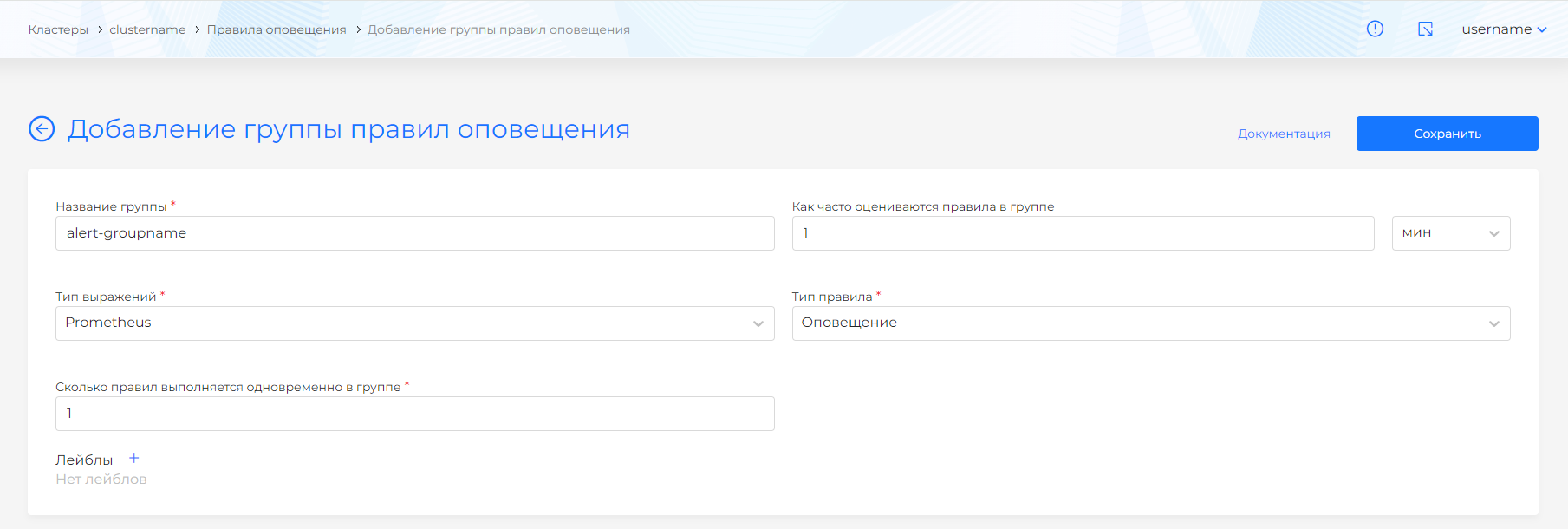1568x529 pixels.
Task: Go to Кластеры in the breadcrumbs
Action: click(58, 29)
